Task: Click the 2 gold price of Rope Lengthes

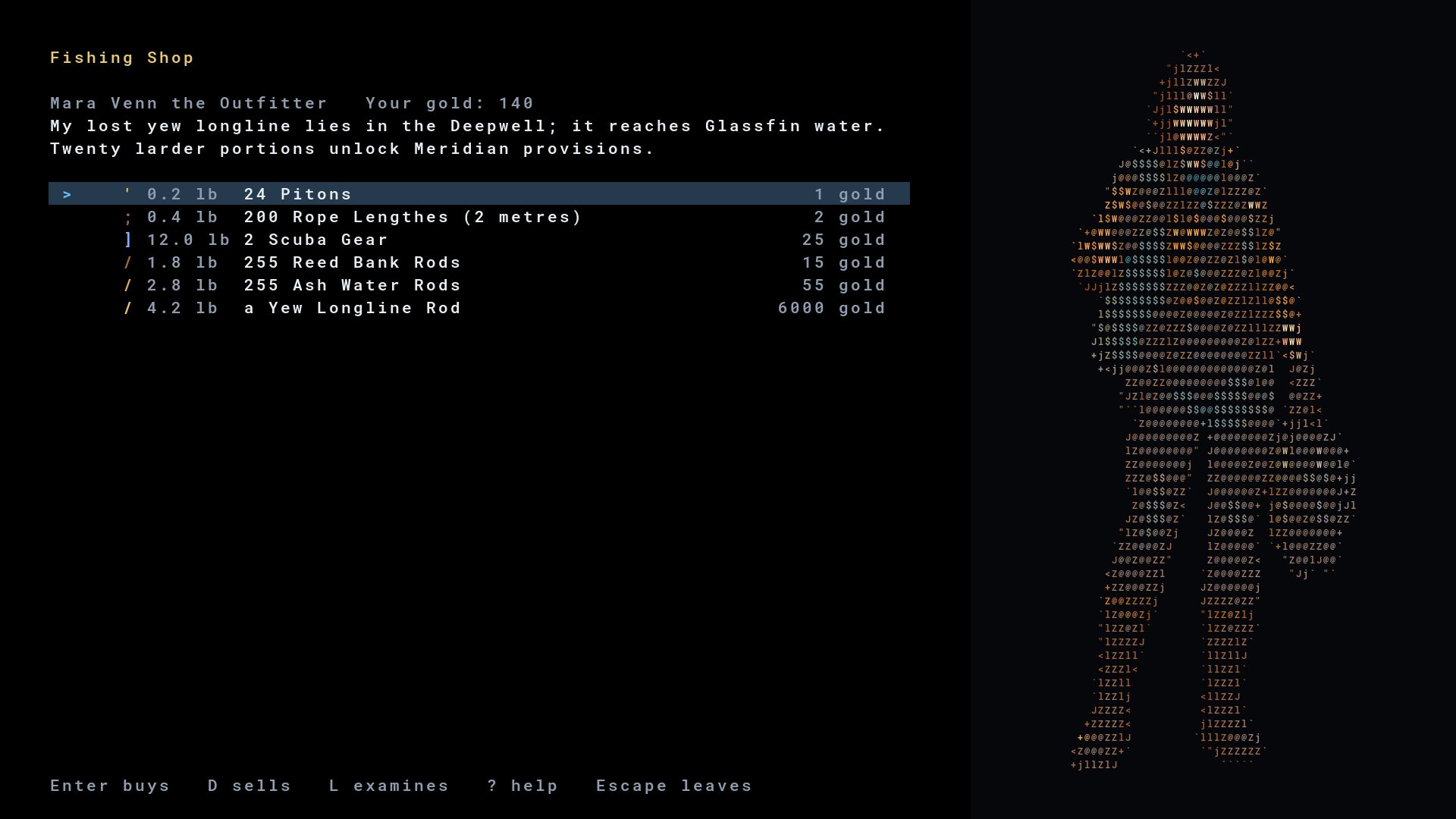Action: click(850, 217)
